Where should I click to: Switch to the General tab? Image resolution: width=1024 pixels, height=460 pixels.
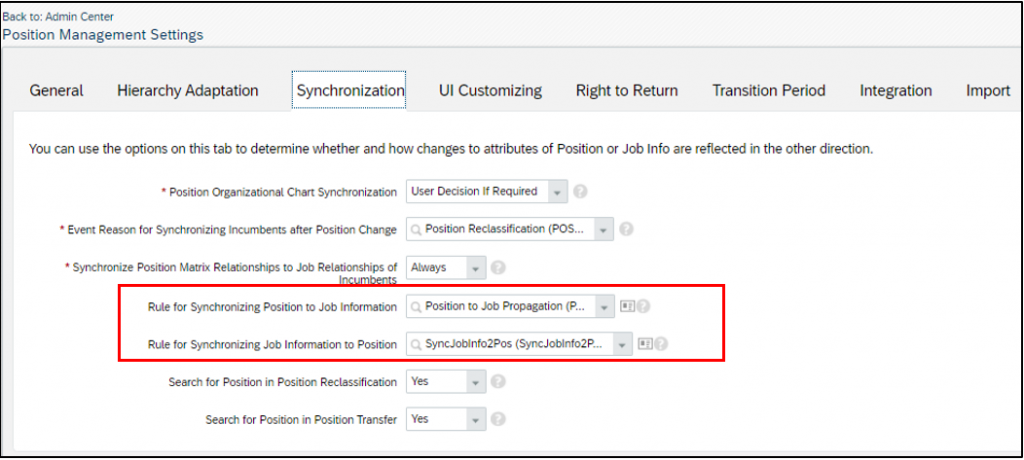point(56,91)
